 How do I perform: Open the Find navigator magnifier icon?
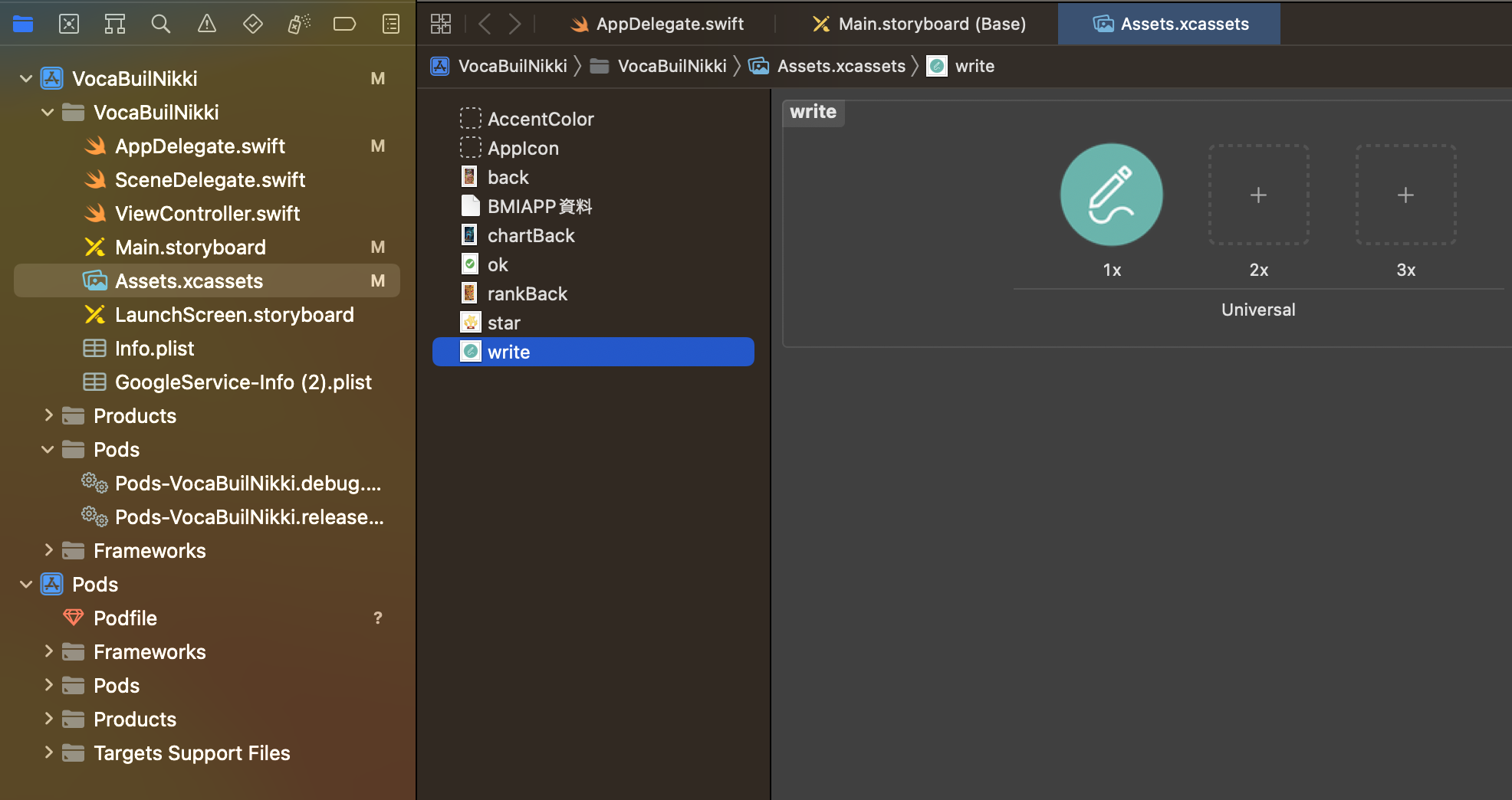click(x=161, y=24)
